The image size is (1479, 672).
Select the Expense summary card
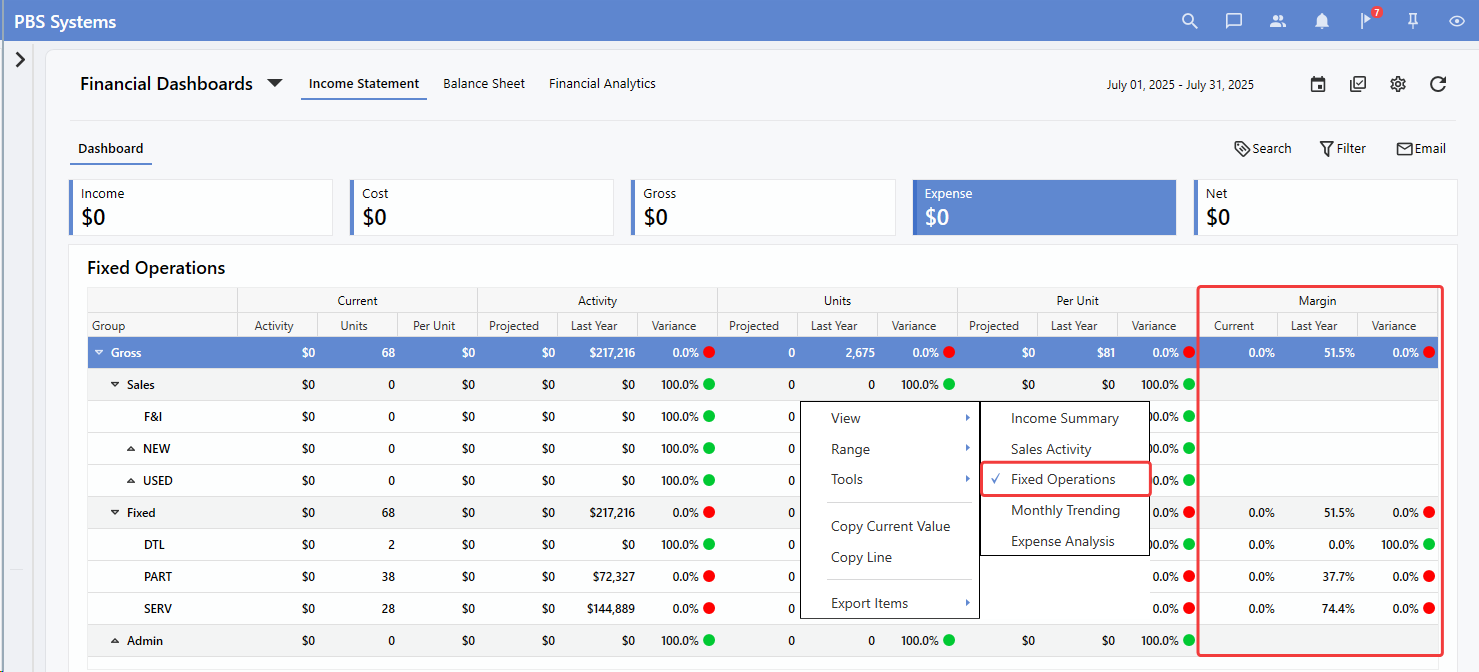1044,207
